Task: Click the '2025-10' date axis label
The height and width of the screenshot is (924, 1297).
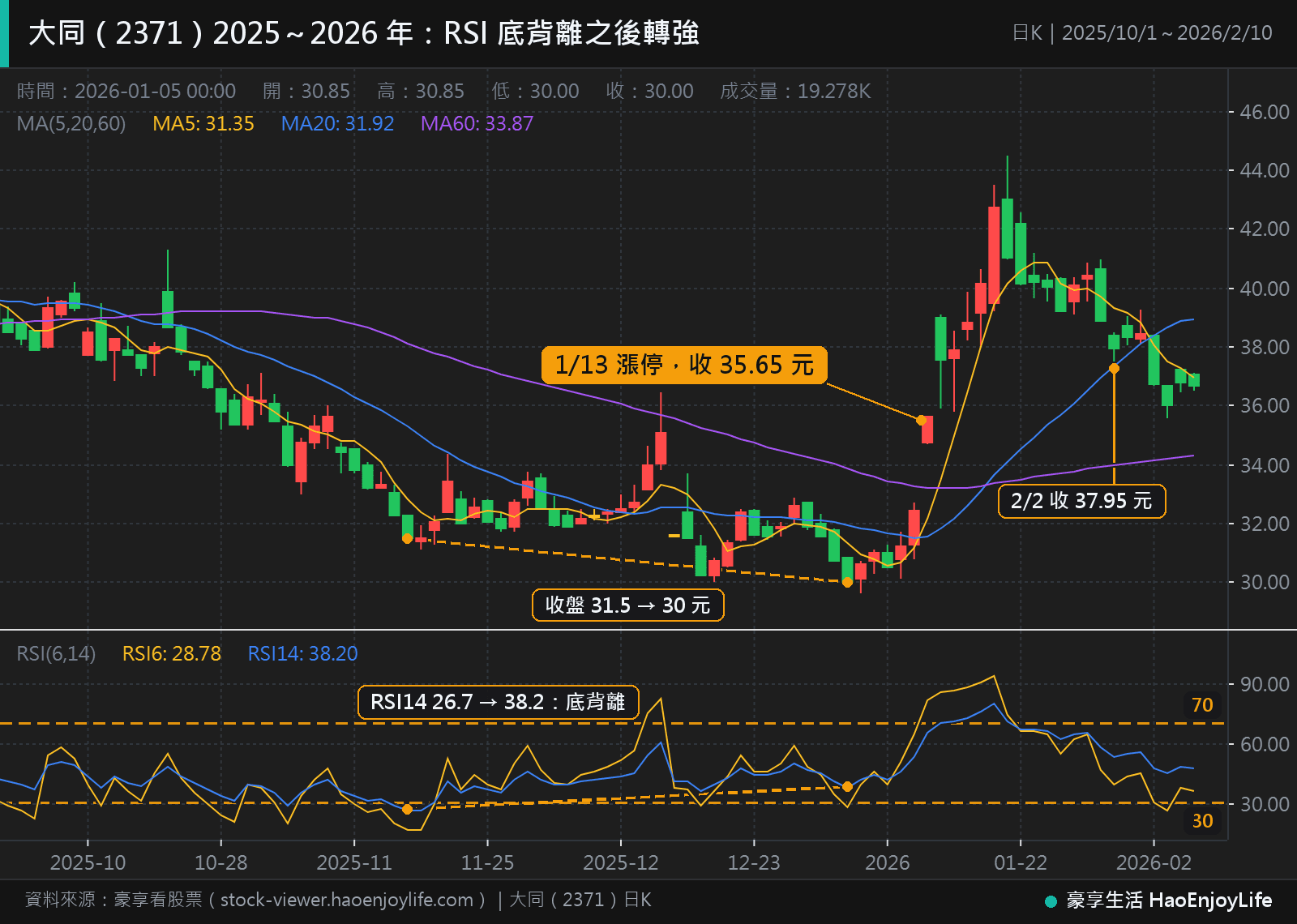Action: coord(88,862)
